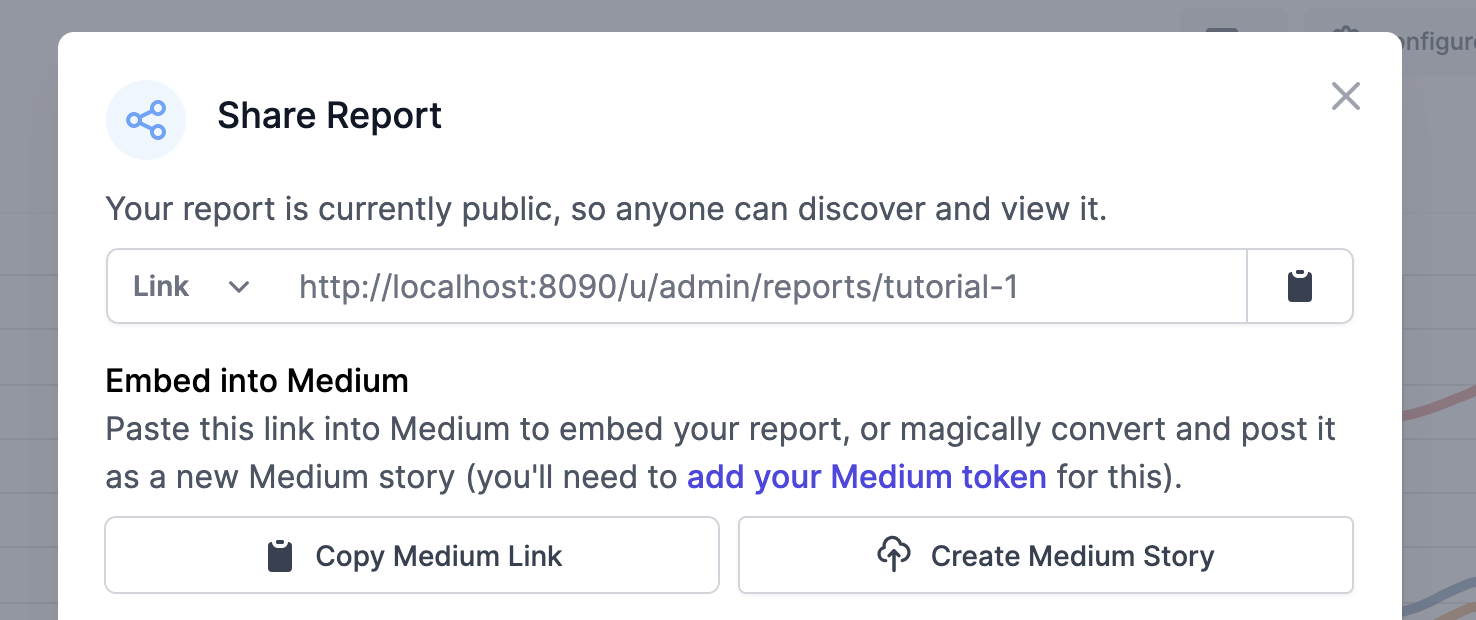Image resolution: width=1476 pixels, height=620 pixels.
Task: Click the Create Medium Story button
Action: (1045, 555)
